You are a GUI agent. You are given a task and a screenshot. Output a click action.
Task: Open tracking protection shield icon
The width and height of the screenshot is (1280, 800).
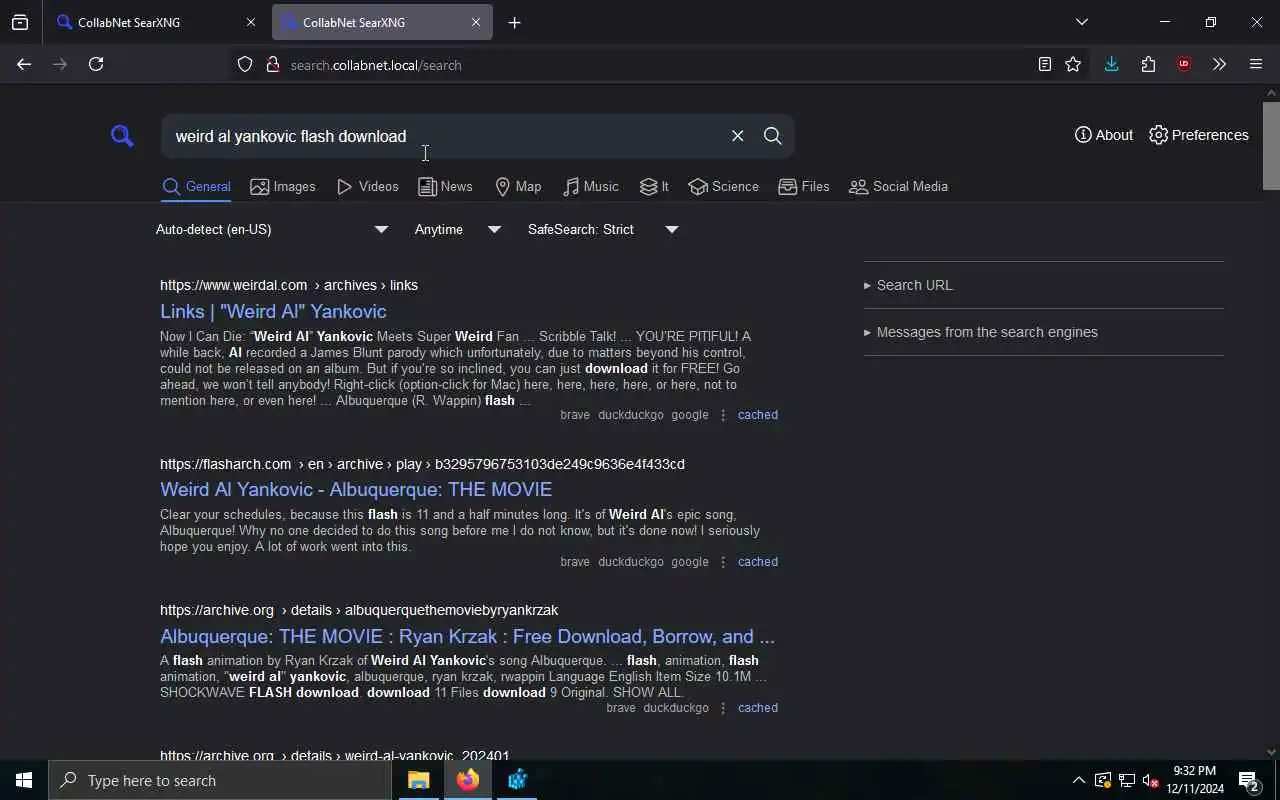coord(245,64)
